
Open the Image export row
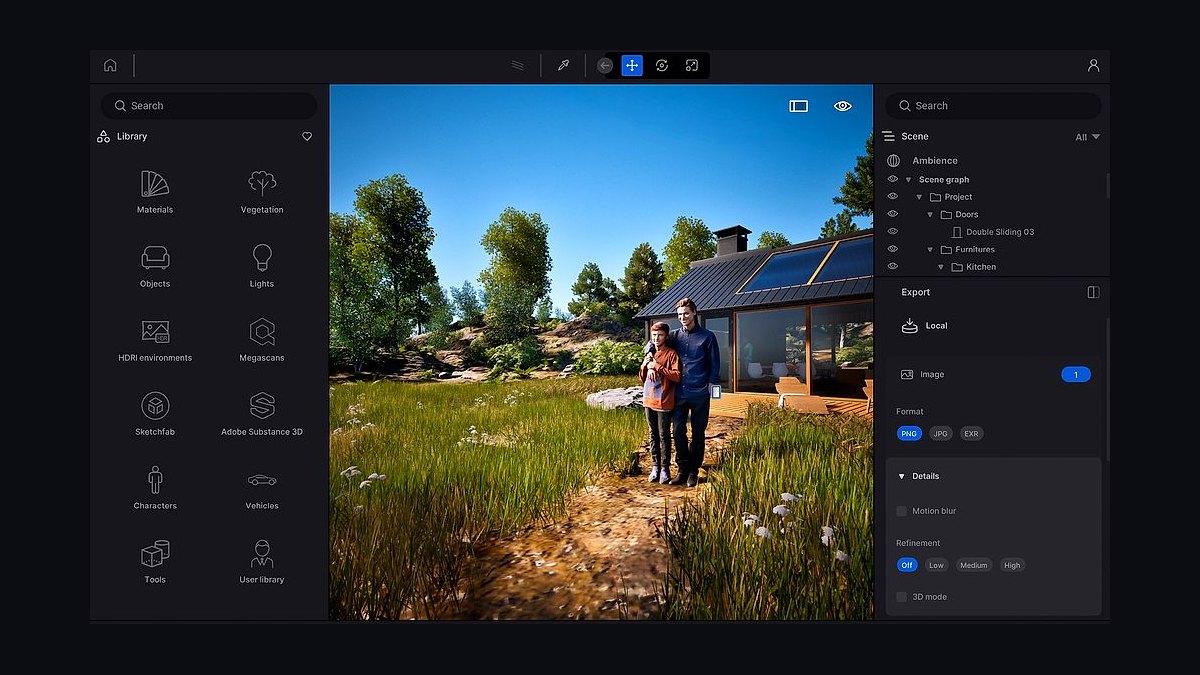(995, 374)
